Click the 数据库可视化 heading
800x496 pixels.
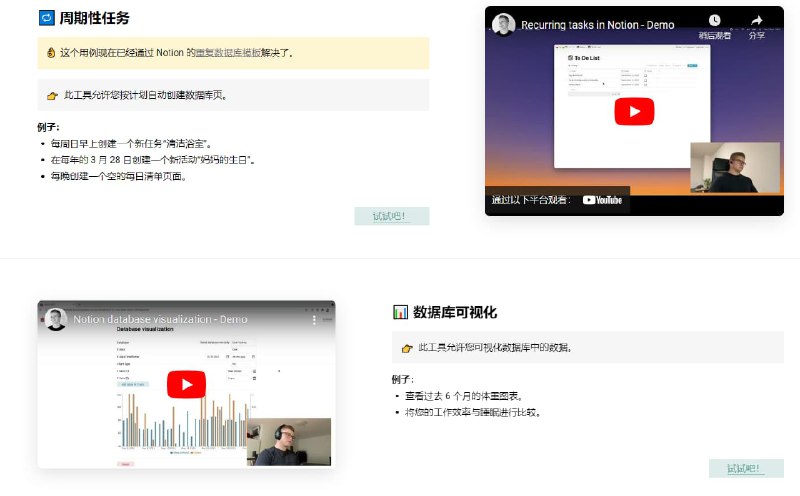(455, 312)
